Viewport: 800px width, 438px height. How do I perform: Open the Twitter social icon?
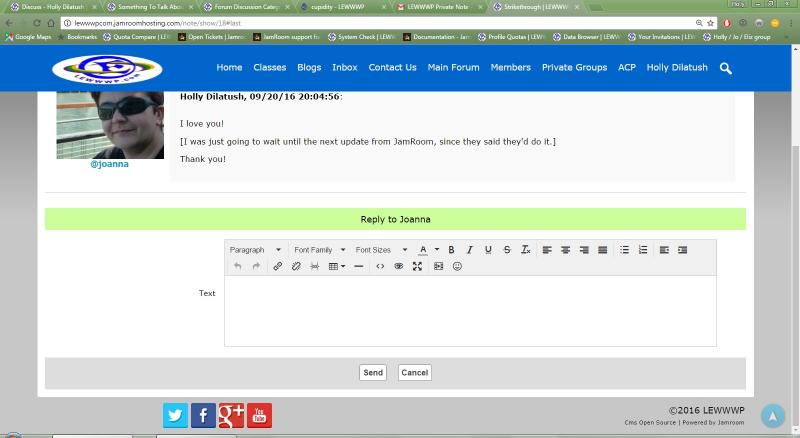point(176,415)
